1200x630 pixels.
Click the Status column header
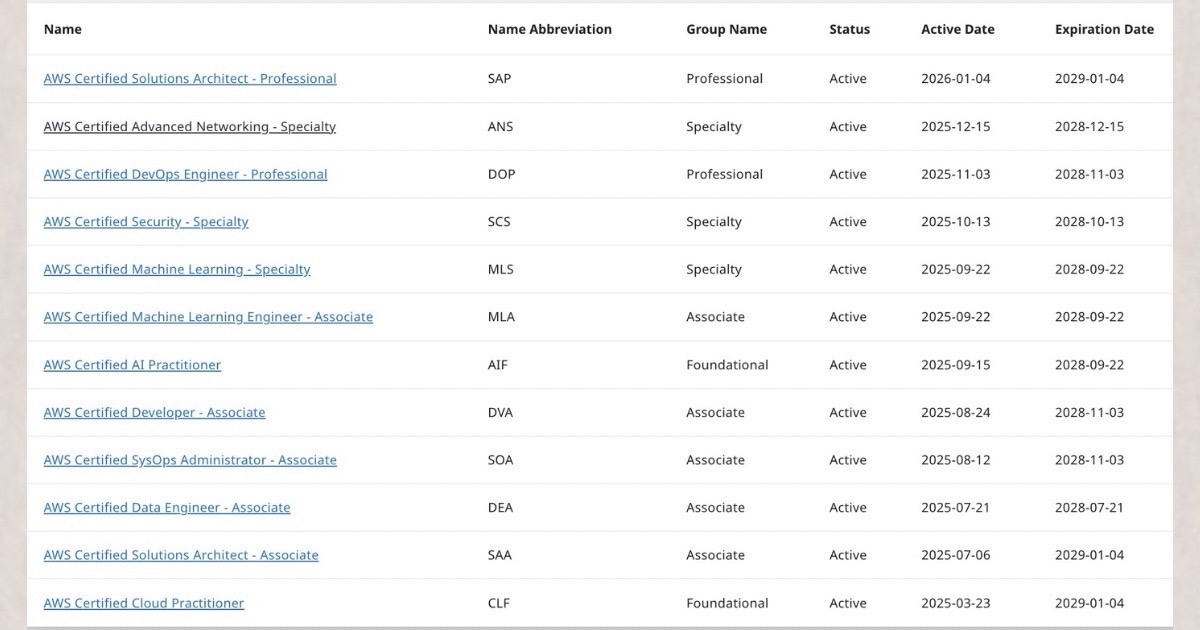click(849, 30)
